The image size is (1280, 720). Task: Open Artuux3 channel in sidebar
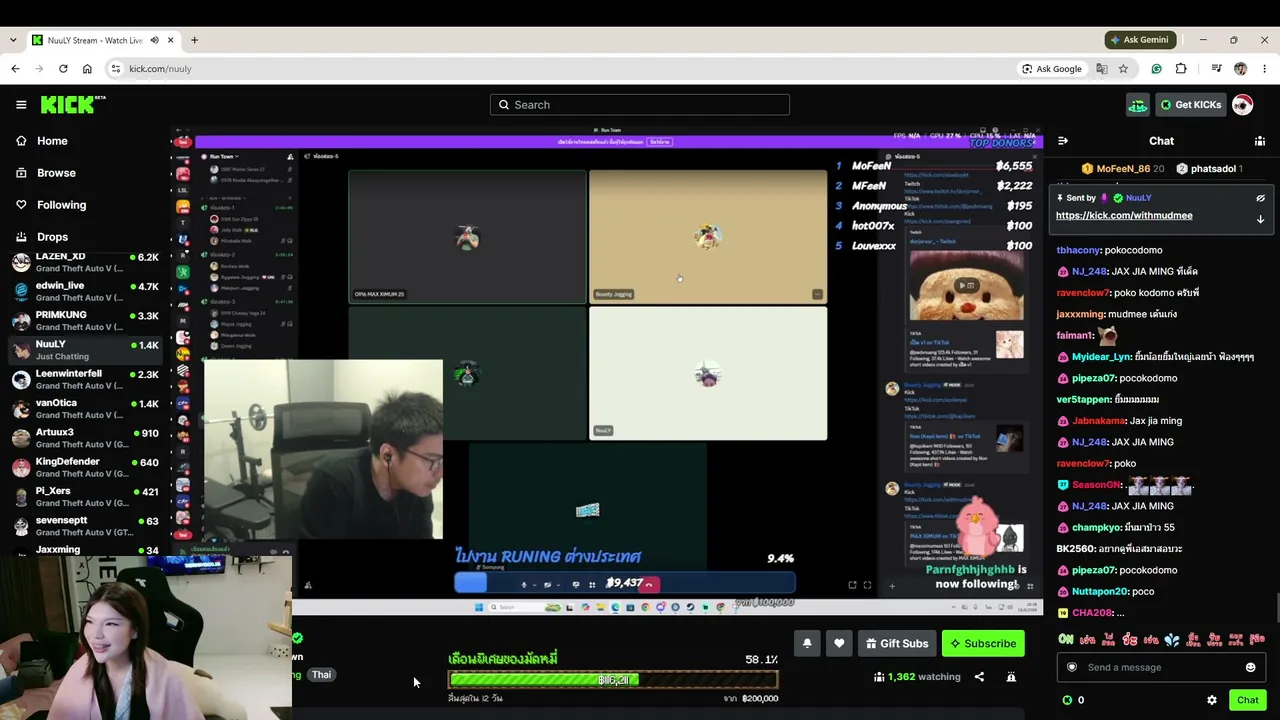tap(85, 438)
